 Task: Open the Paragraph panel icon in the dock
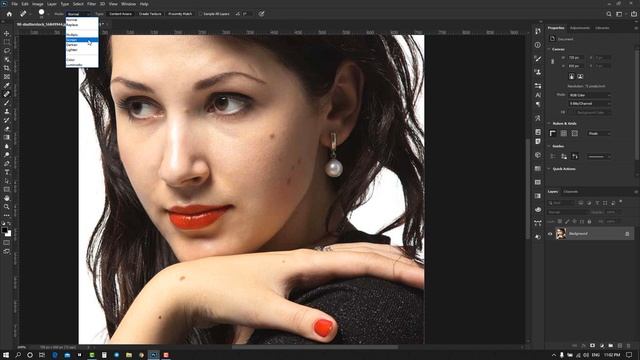point(538,104)
